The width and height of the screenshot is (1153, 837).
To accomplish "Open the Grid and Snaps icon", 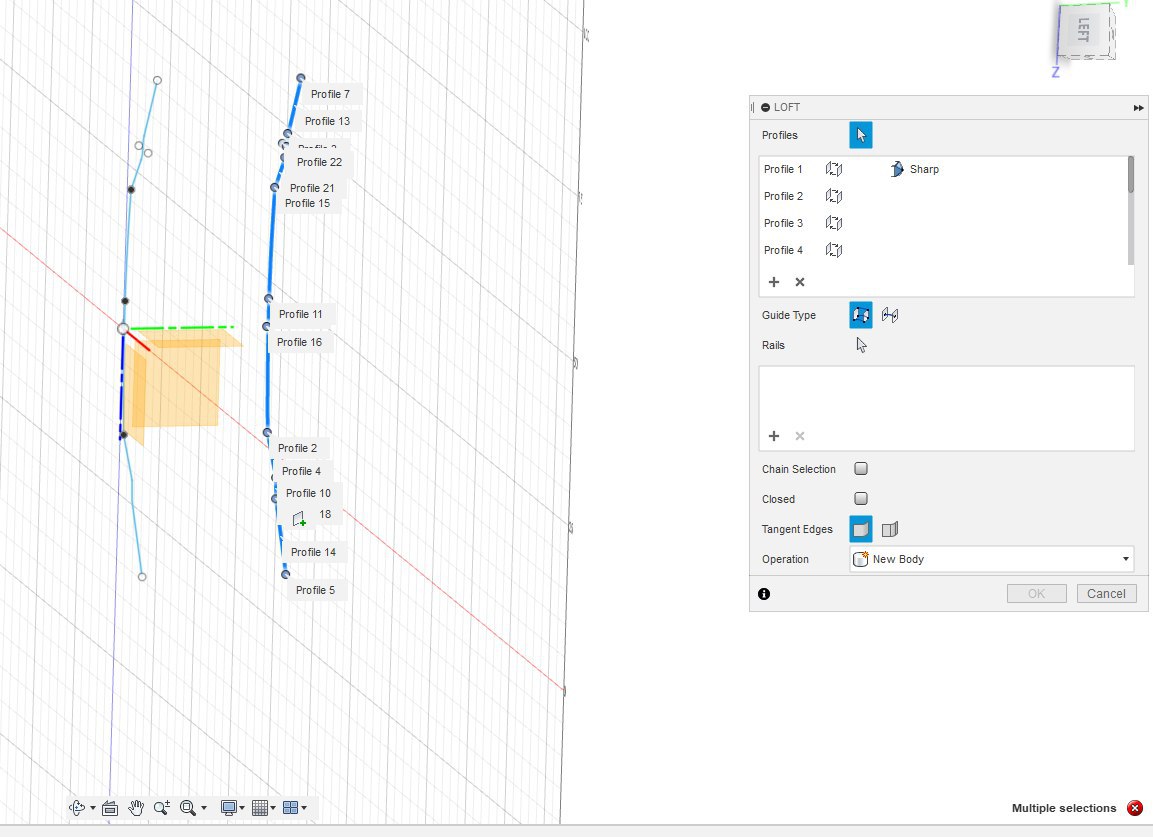I will click(260, 808).
